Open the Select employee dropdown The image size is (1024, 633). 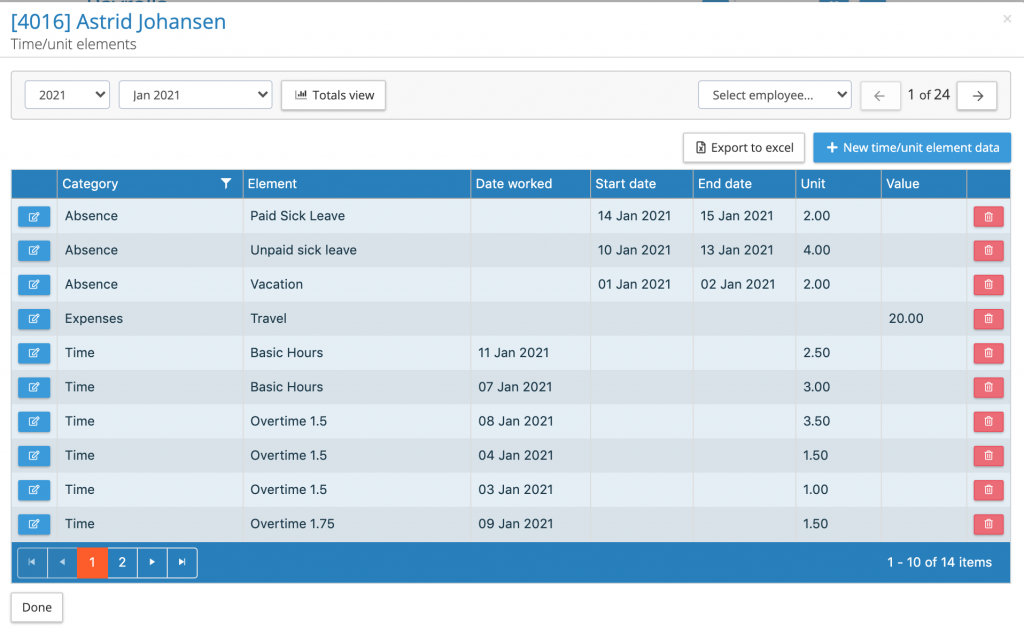point(774,95)
